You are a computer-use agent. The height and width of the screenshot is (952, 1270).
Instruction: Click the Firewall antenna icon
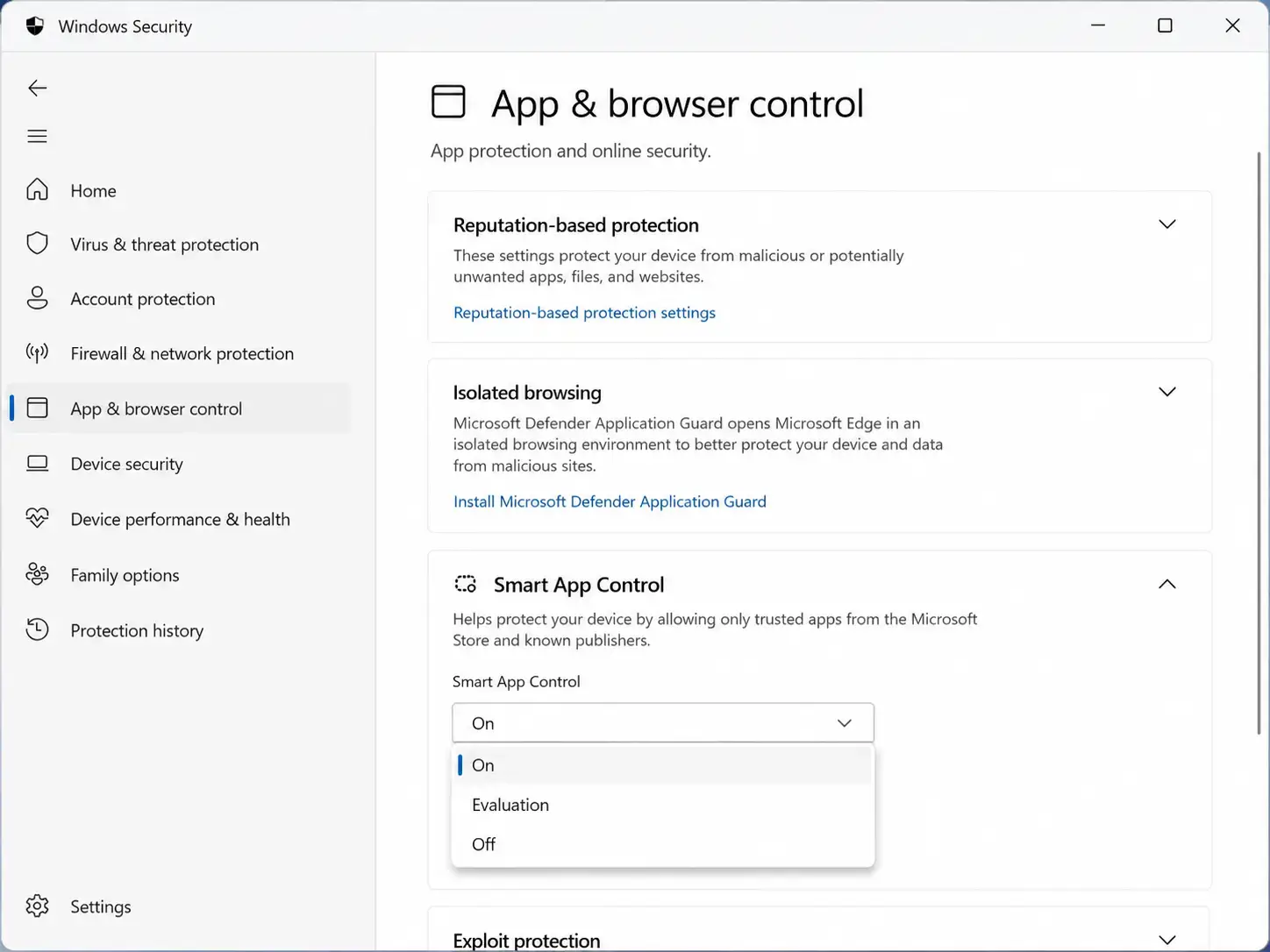[37, 353]
